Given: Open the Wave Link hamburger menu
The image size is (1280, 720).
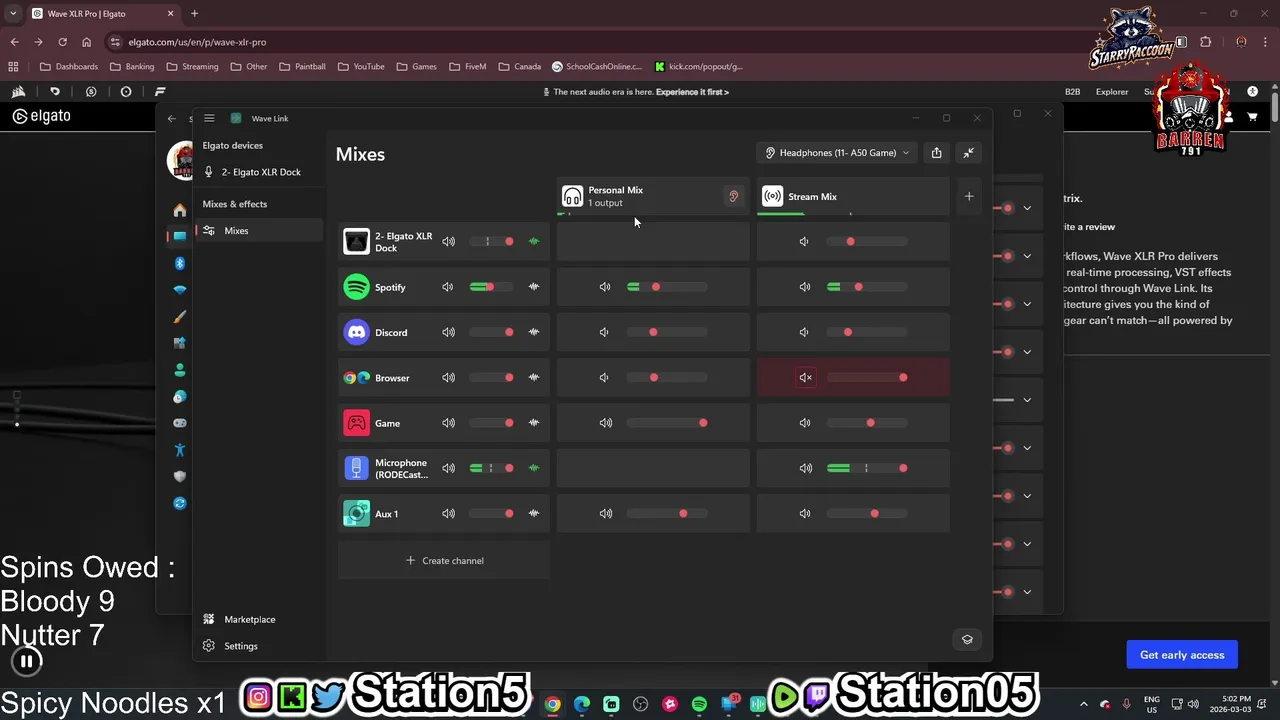Looking at the screenshot, I should point(209,118).
